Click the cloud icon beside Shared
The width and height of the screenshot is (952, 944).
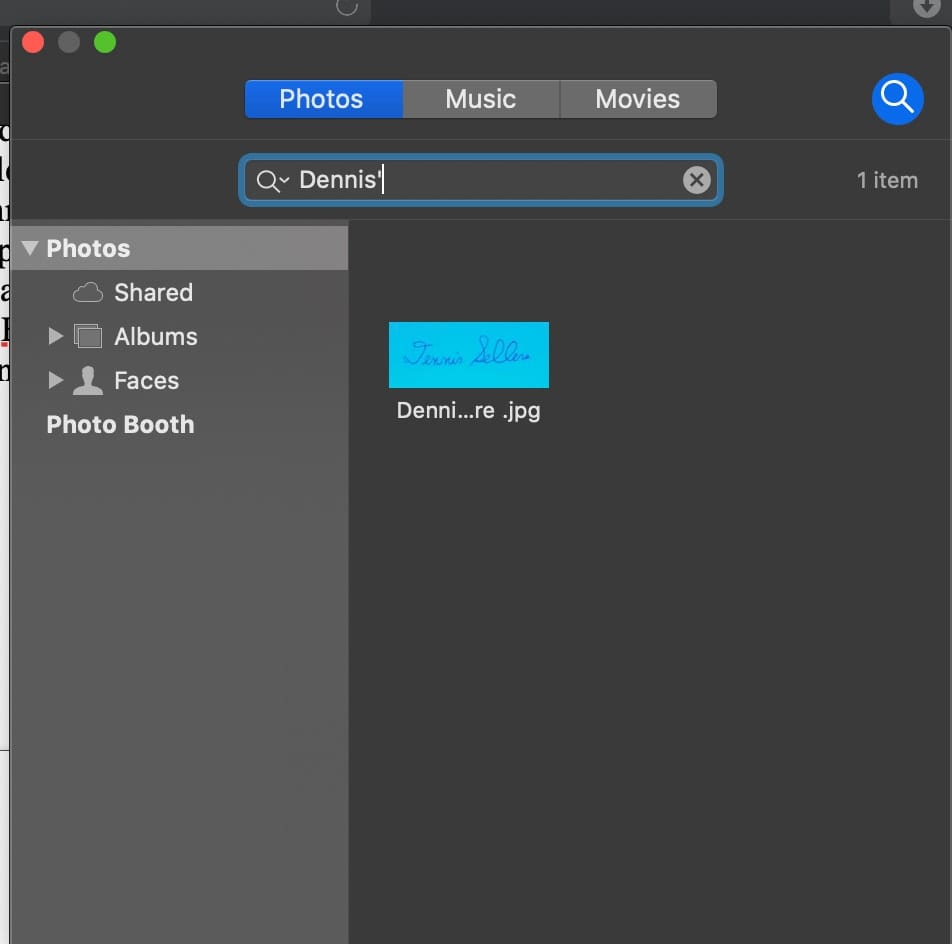(88, 293)
